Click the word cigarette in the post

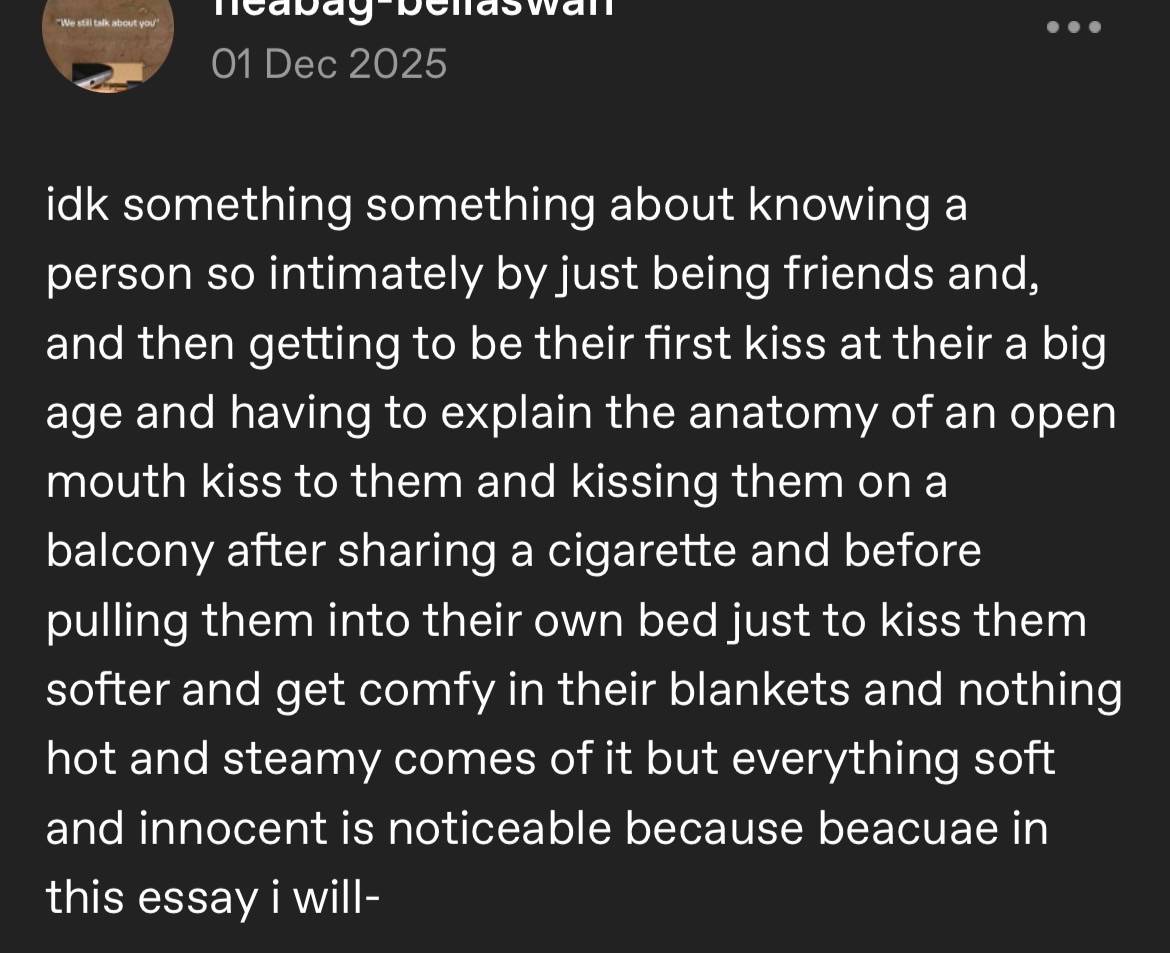(642, 553)
